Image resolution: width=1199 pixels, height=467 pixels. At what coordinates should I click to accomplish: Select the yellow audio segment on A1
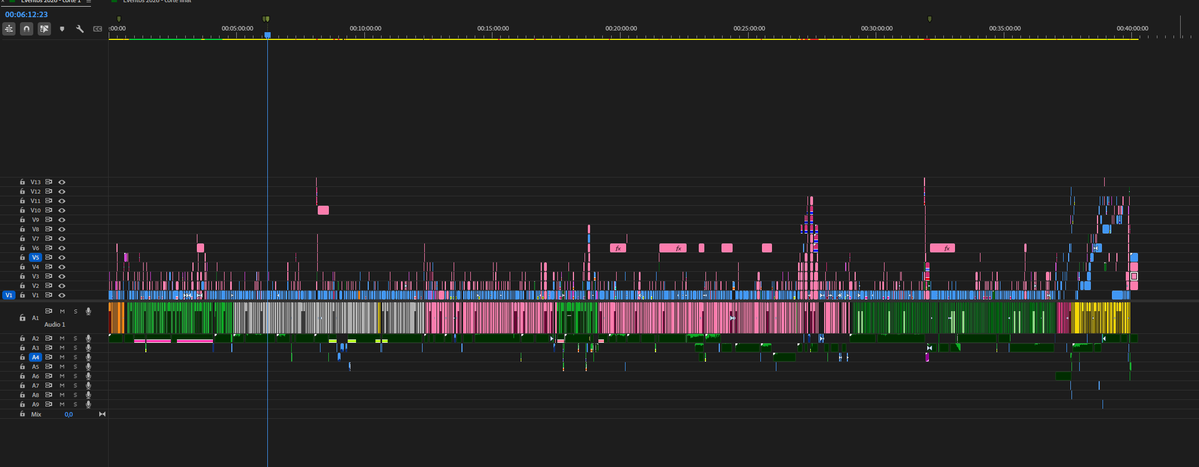point(1102,317)
